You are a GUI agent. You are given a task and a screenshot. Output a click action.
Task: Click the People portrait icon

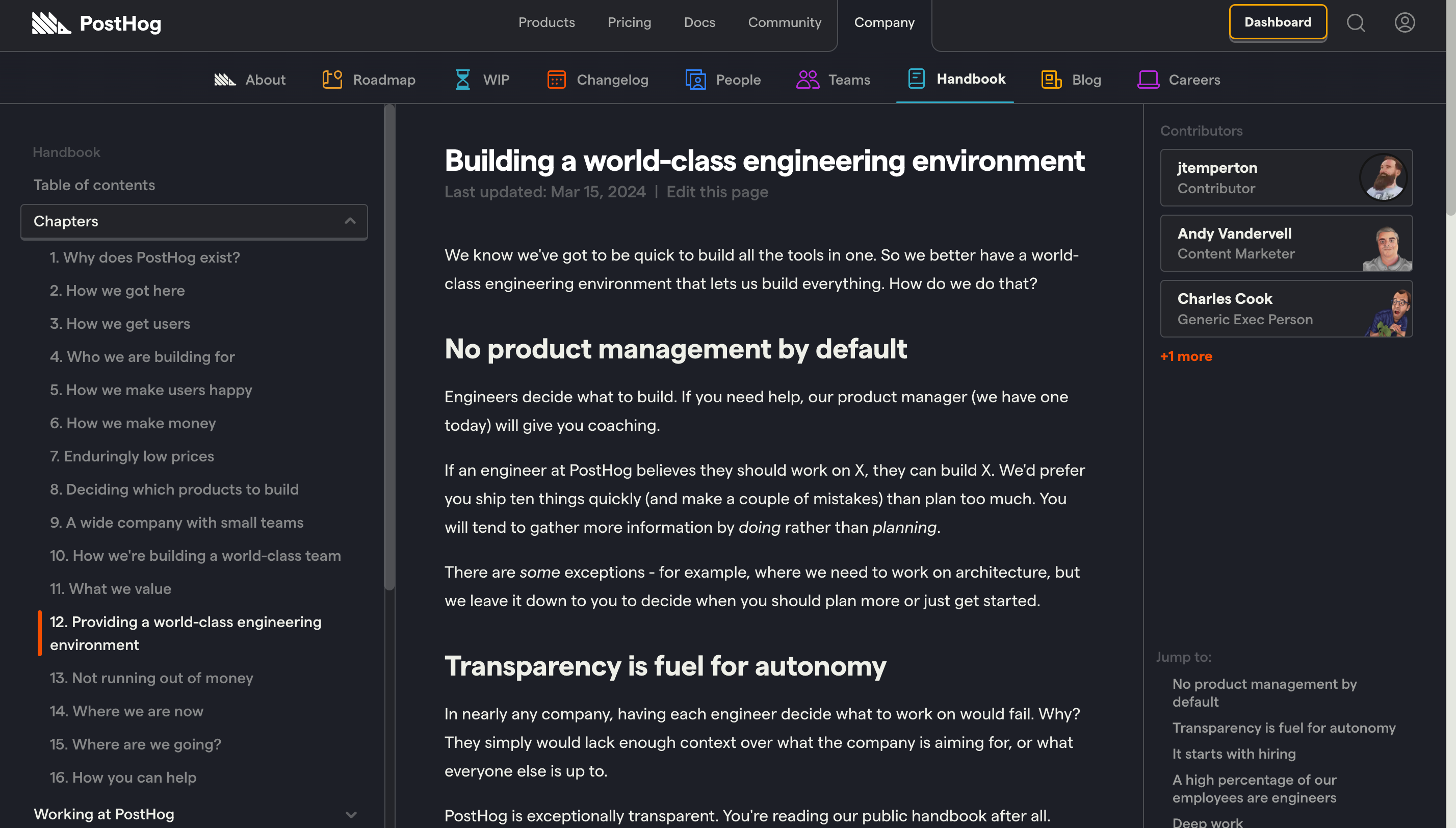[695, 80]
